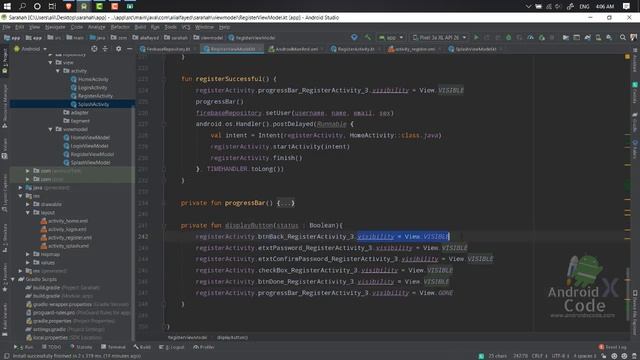640x360 pixels.
Task: Open the Refactor menu
Action: click(x=120, y=27)
